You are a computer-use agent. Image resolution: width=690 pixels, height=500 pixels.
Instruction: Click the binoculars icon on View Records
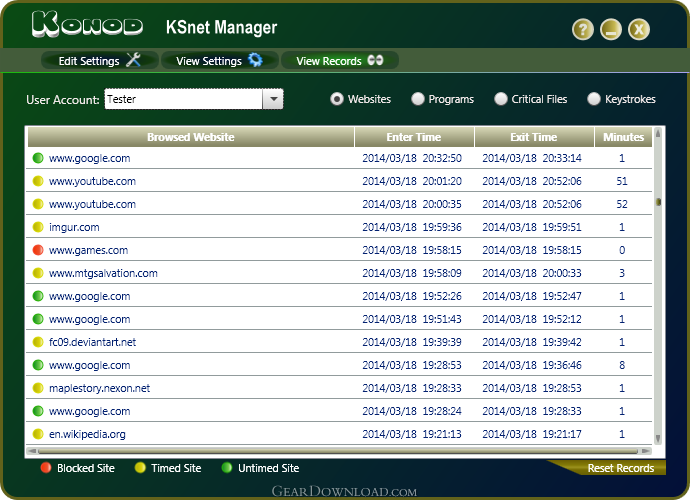click(x=375, y=60)
